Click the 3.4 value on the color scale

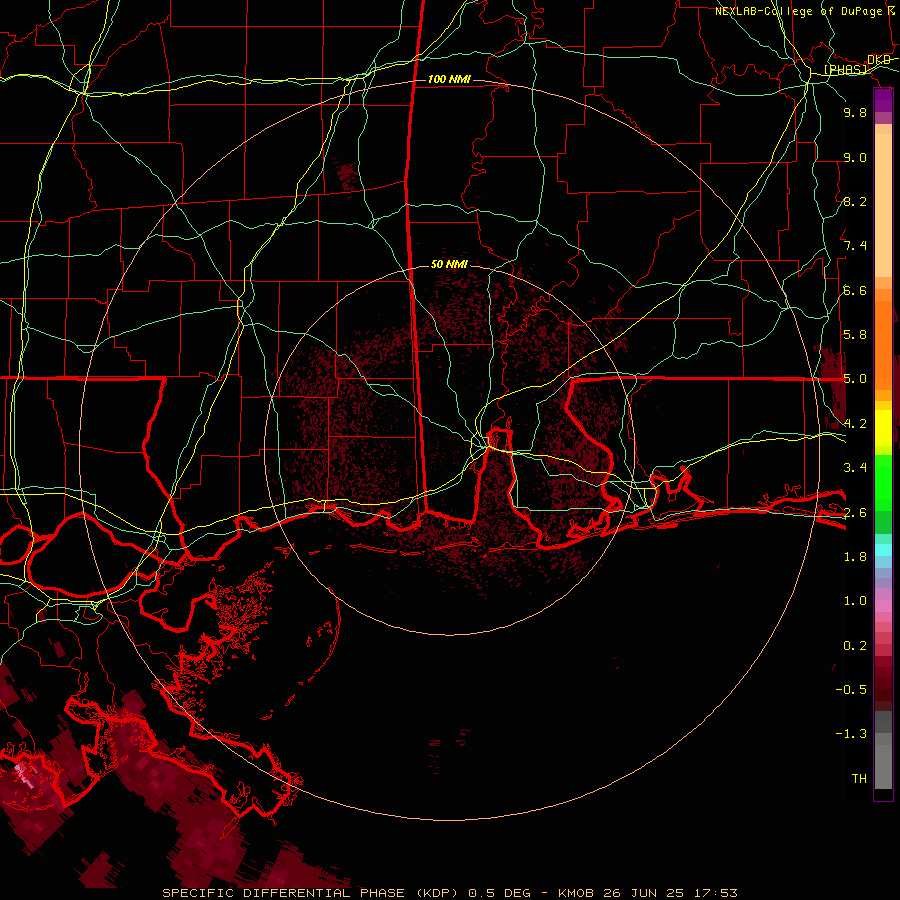pyautogui.click(x=855, y=468)
